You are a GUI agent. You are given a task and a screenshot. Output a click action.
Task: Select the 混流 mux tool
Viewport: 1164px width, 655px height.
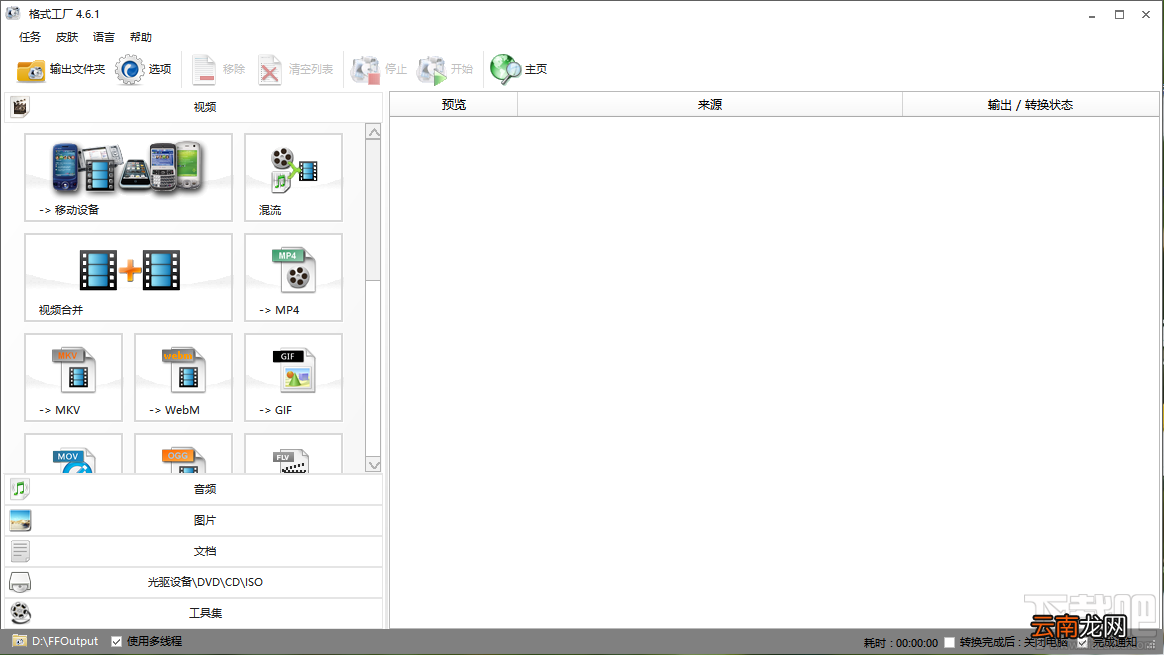point(293,177)
